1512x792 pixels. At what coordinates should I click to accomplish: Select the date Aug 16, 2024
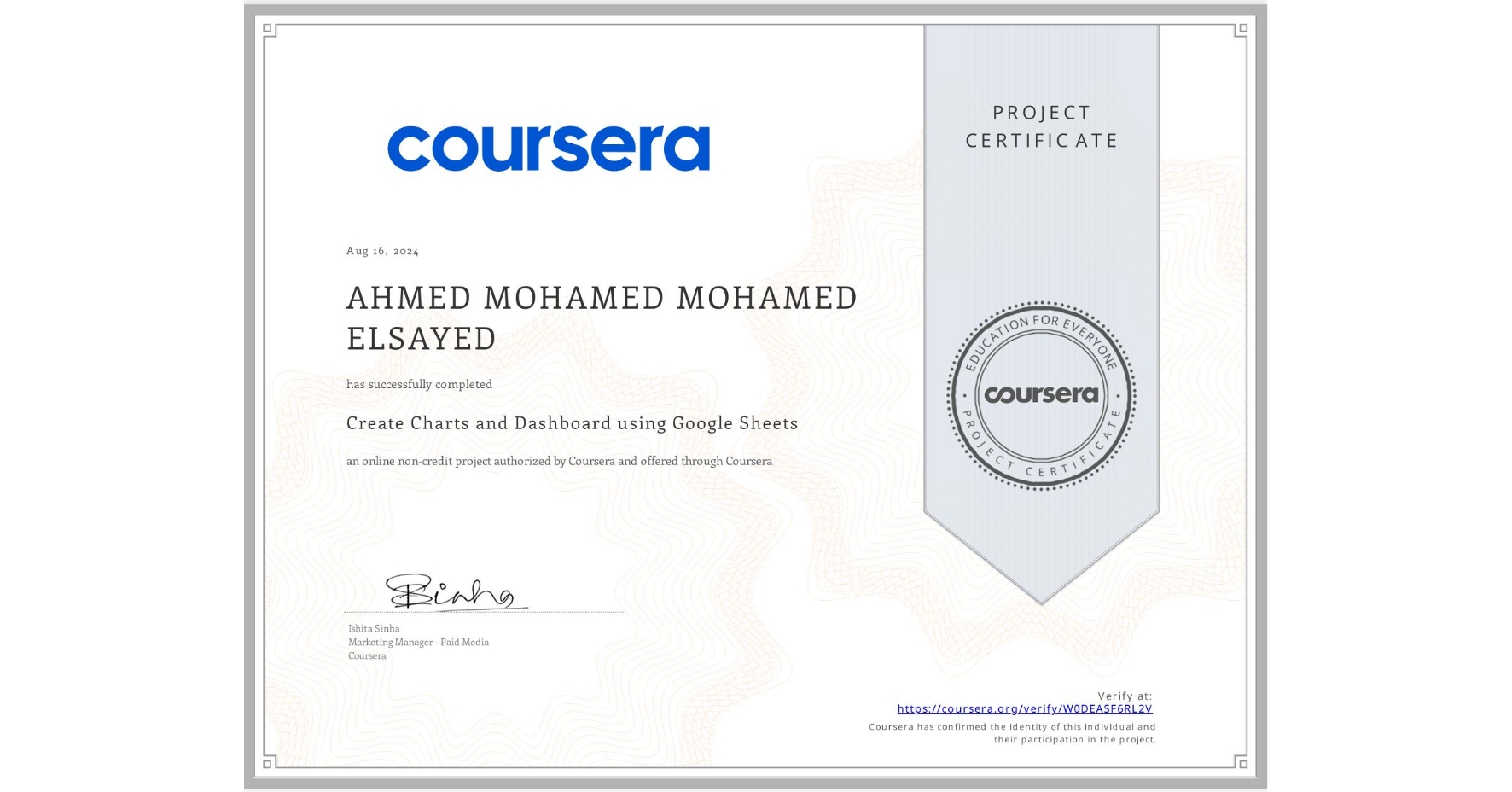click(383, 250)
